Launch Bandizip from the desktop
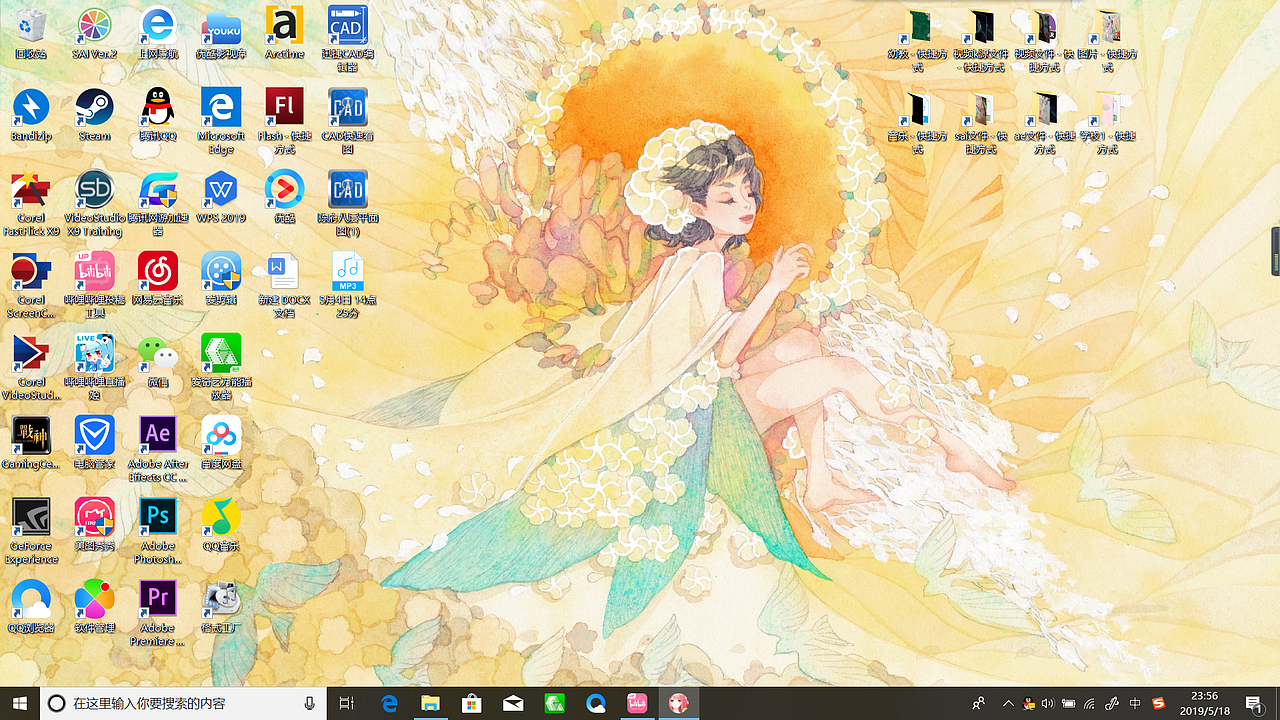The height and width of the screenshot is (720, 1280). pyautogui.click(x=31, y=115)
